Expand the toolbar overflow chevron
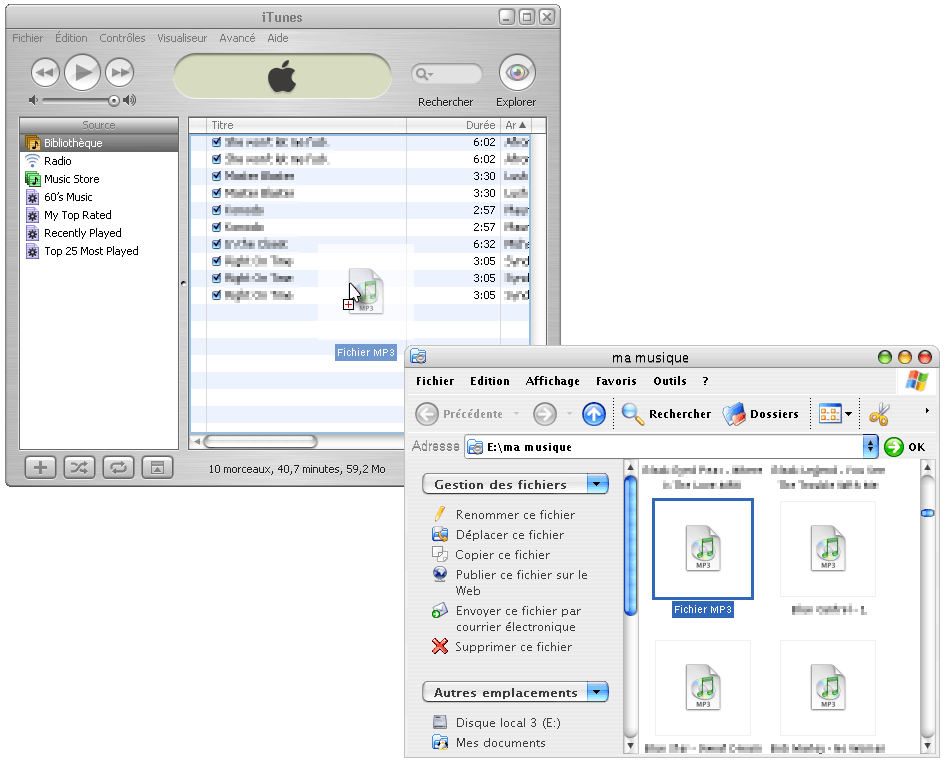Screen dimensions: 949x762 pyautogui.click(x=927, y=411)
